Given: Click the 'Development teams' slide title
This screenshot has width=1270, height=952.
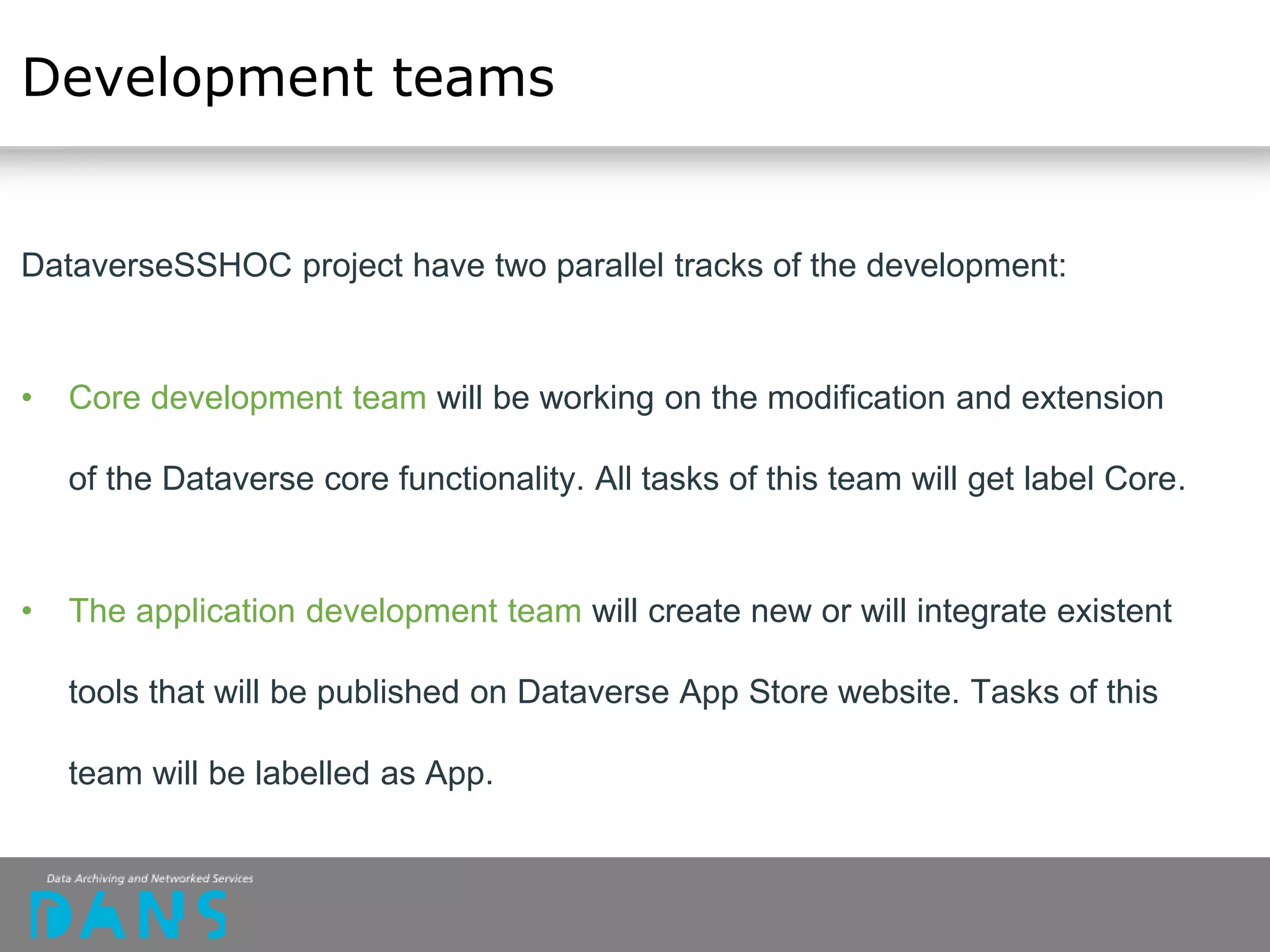Looking at the screenshot, I should (288, 77).
